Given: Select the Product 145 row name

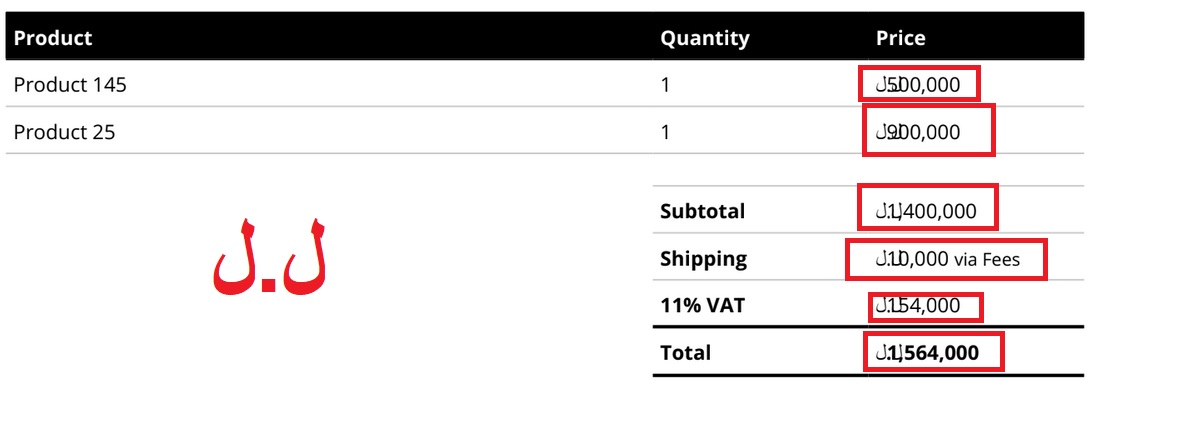Looking at the screenshot, I should point(70,85).
